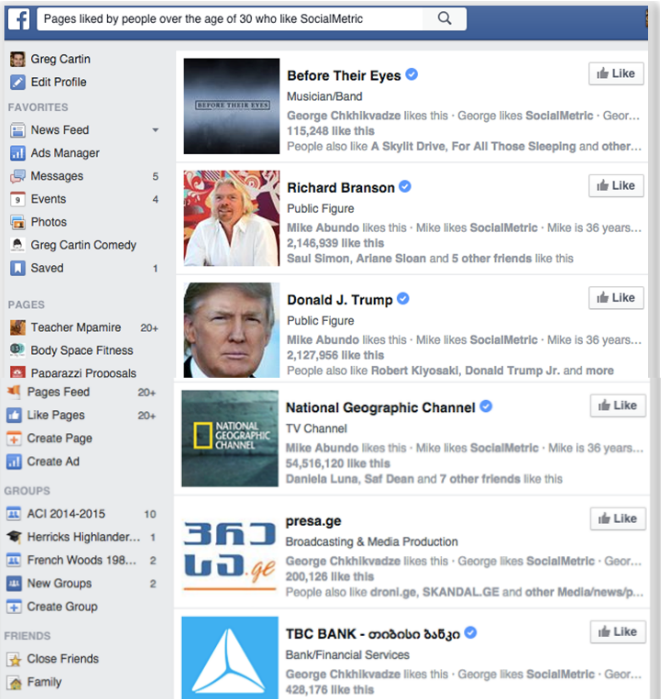
Task: Click the Create Ad chart icon
Action: pyautogui.click(x=14, y=462)
